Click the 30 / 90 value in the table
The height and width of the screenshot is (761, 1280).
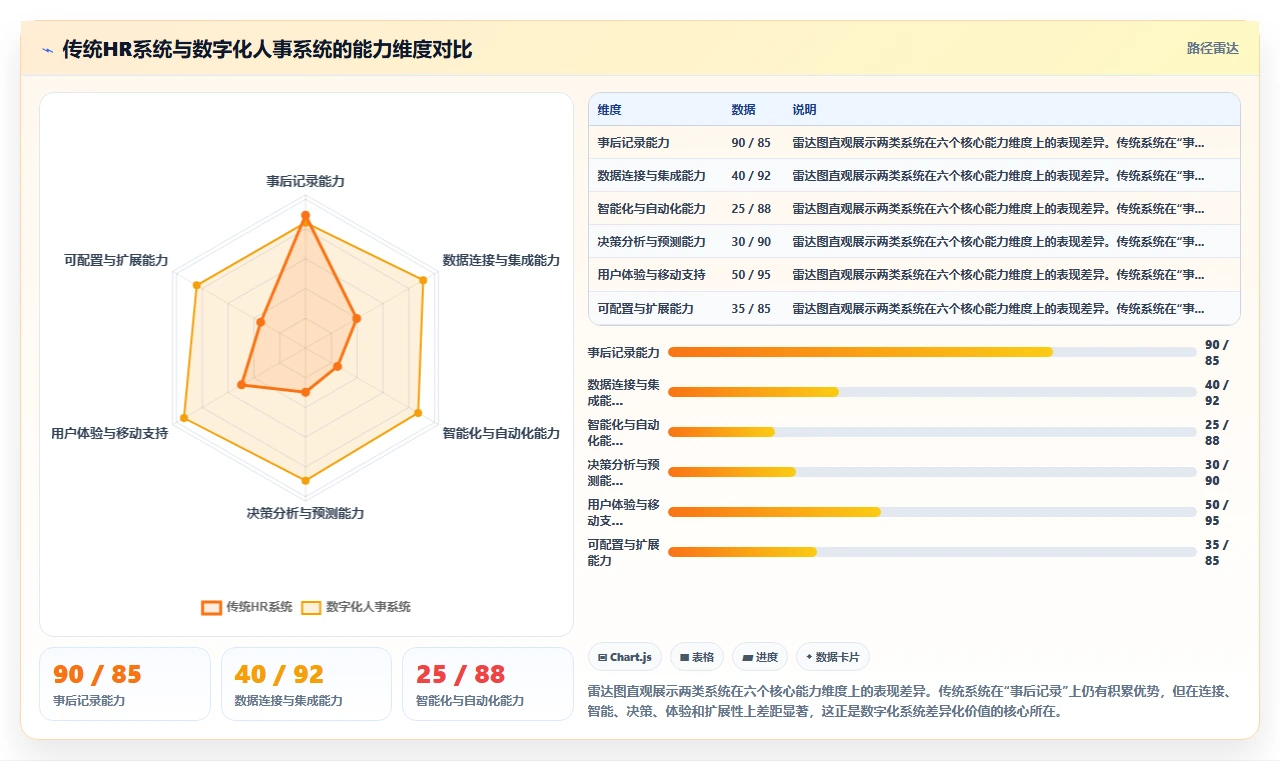751,242
